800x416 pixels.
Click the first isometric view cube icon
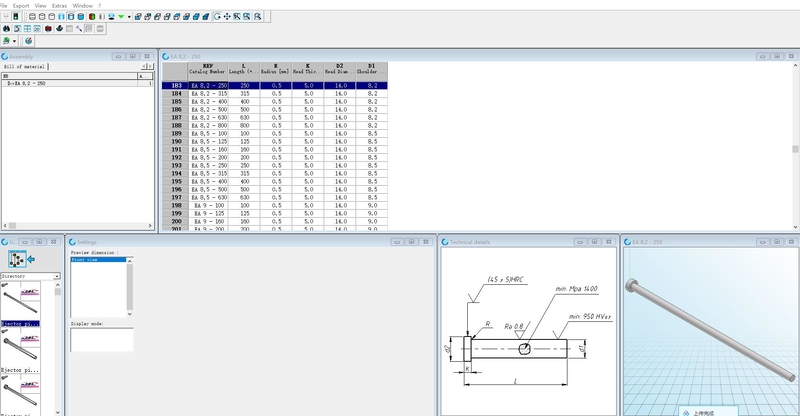(138, 17)
